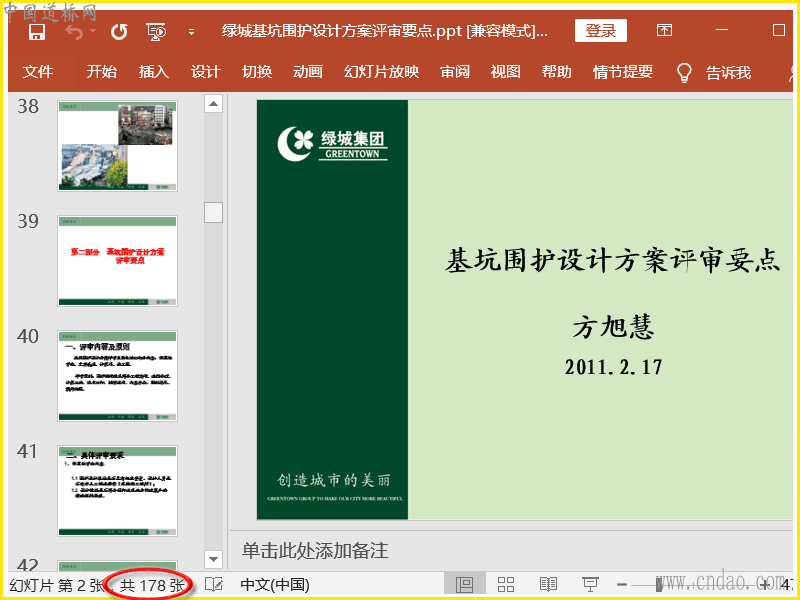This screenshot has height=600, width=800.
Task: Switch to the 插入 tab
Action: 154,72
